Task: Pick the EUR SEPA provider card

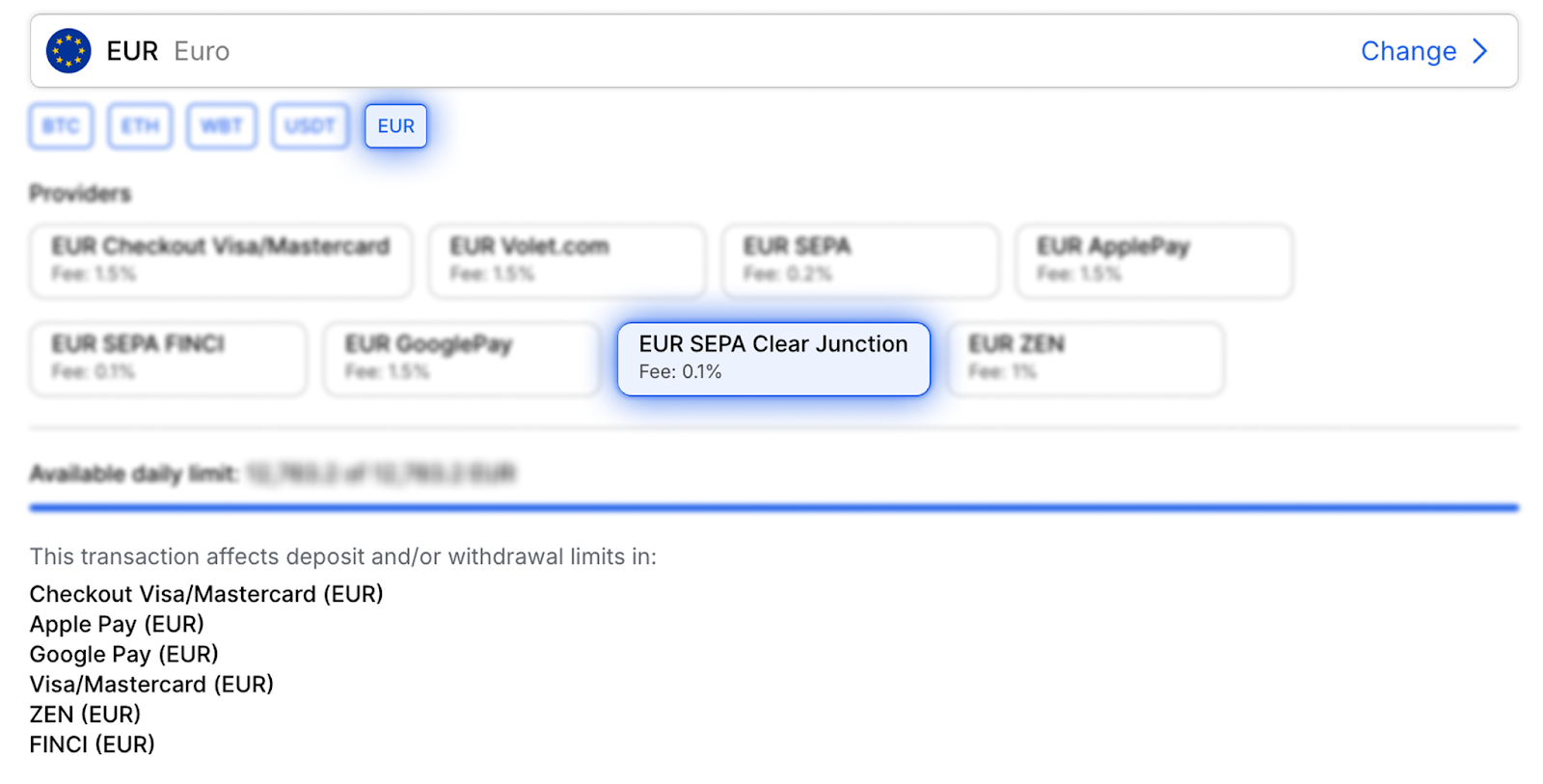Action: tap(860, 260)
